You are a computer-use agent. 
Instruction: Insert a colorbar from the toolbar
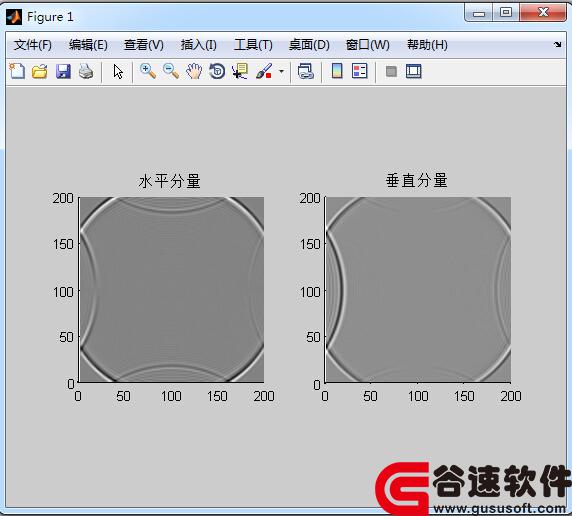click(x=337, y=71)
